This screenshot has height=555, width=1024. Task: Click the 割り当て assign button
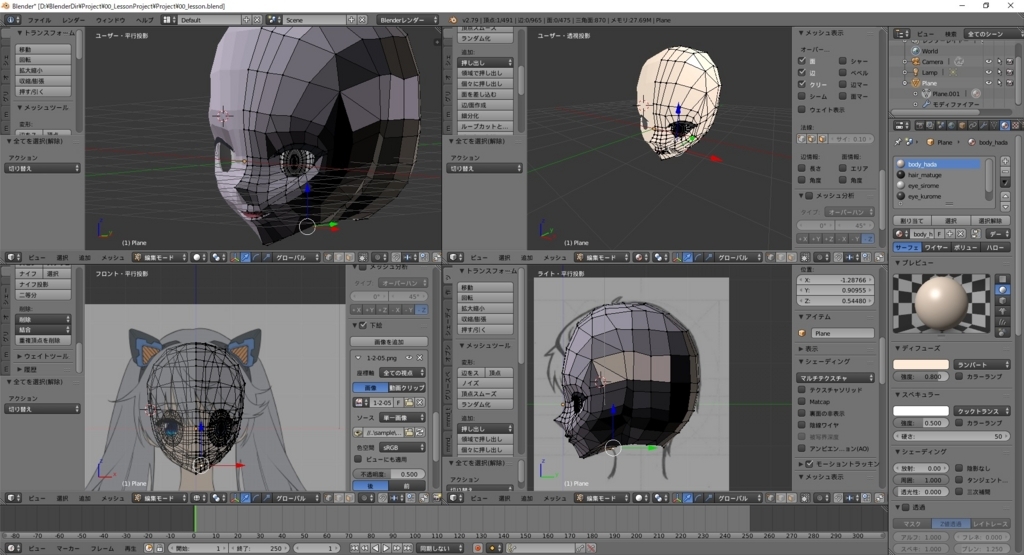pyautogui.click(x=911, y=220)
